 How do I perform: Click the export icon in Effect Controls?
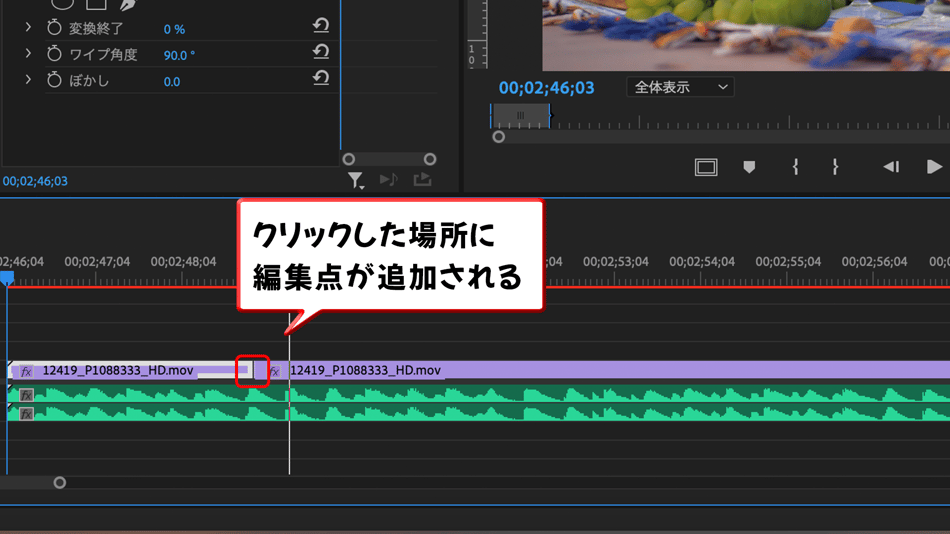[x=422, y=179]
